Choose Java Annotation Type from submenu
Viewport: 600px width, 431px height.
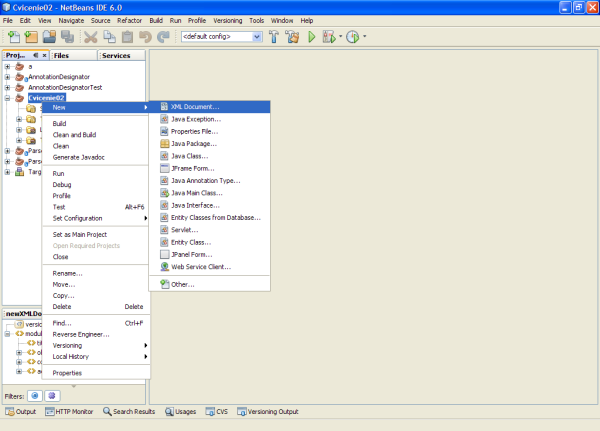tap(209, 181)
